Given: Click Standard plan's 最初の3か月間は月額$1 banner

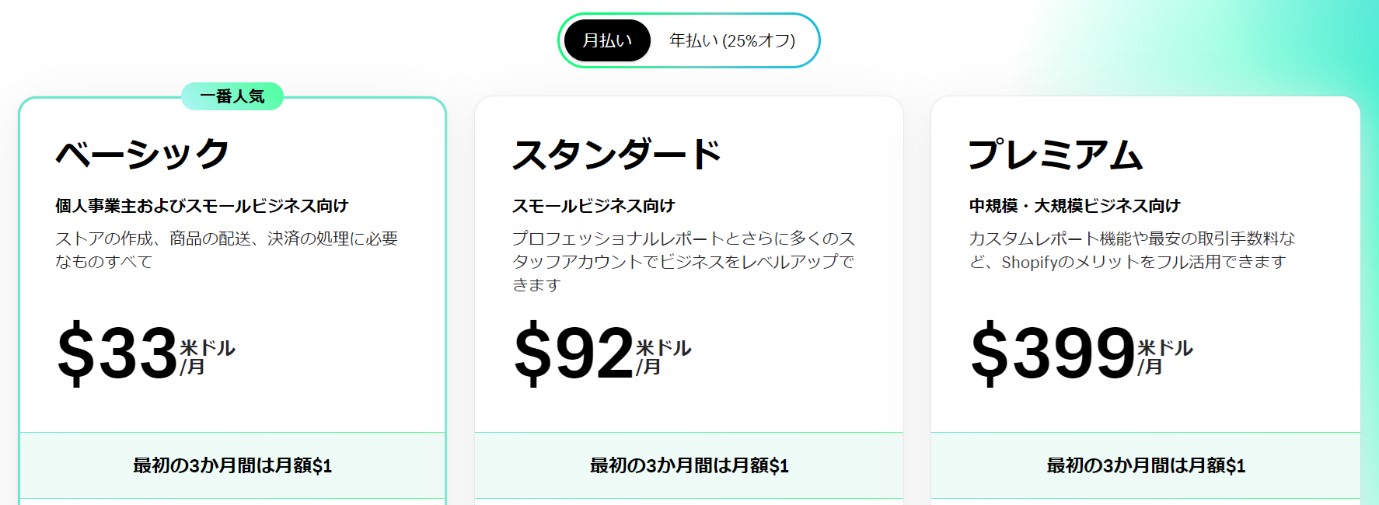Looking at the screenshot, I should (689, 466).
